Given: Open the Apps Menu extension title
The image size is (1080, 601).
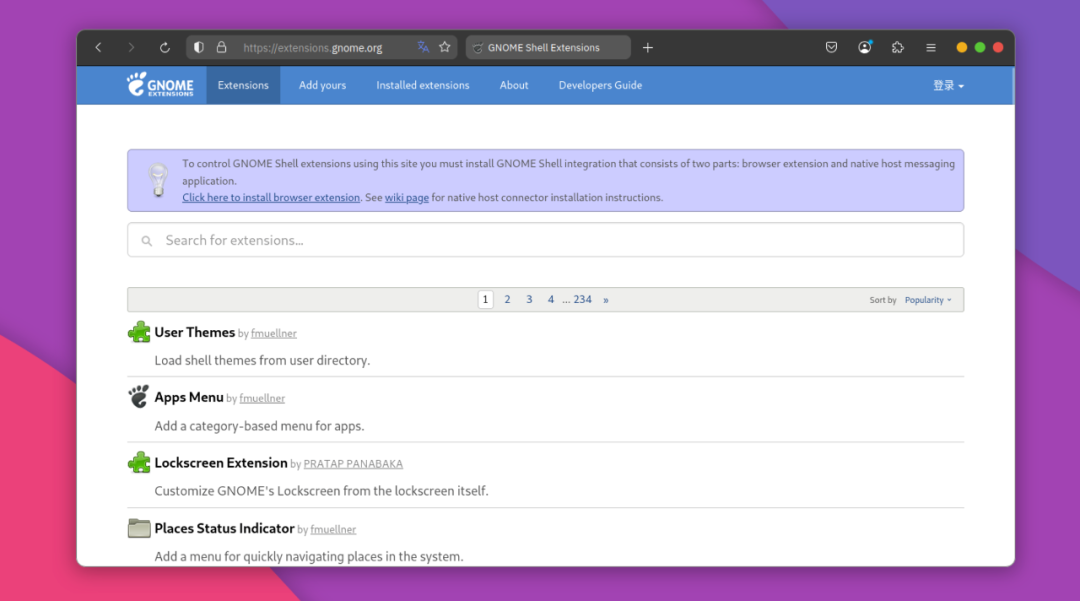Looking at the screenshot, I should click(189, 397).
